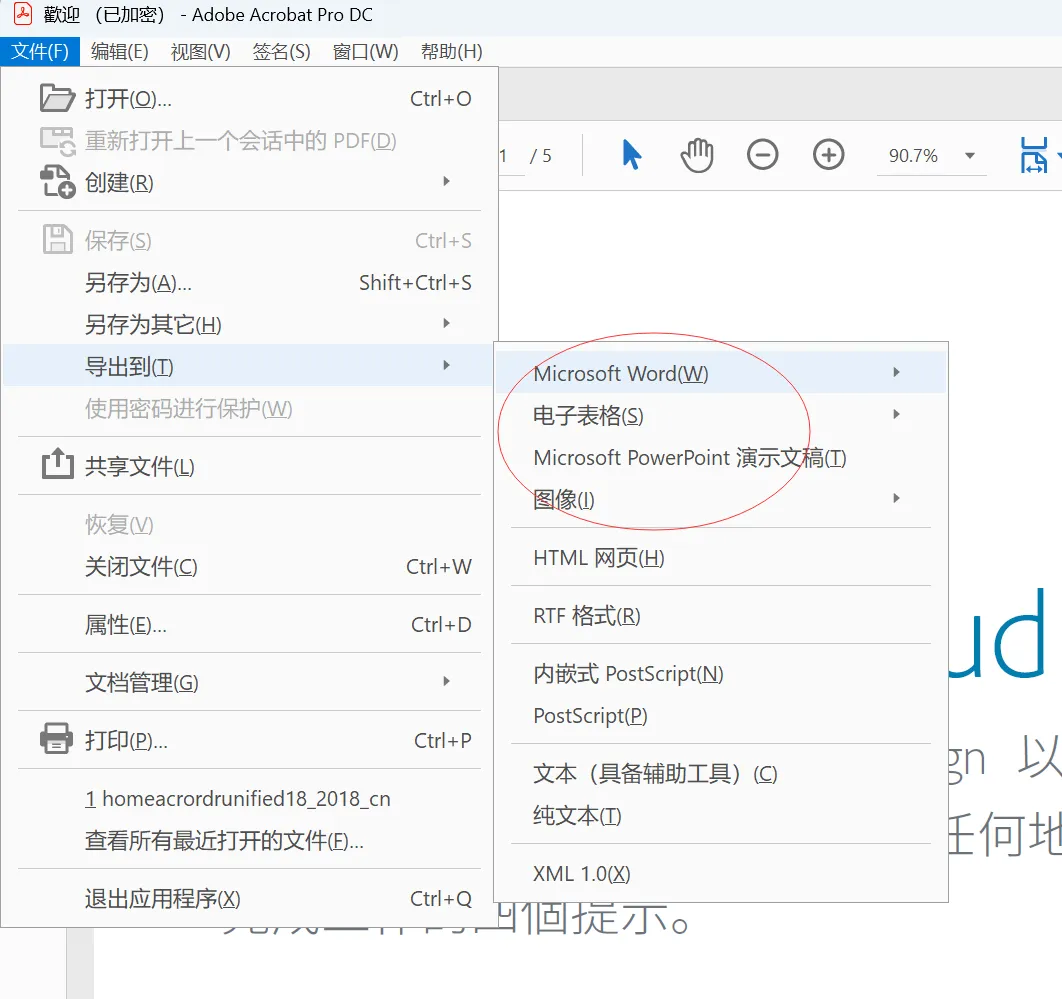Click the folder icon beside 打开(O)

[57, 99]
